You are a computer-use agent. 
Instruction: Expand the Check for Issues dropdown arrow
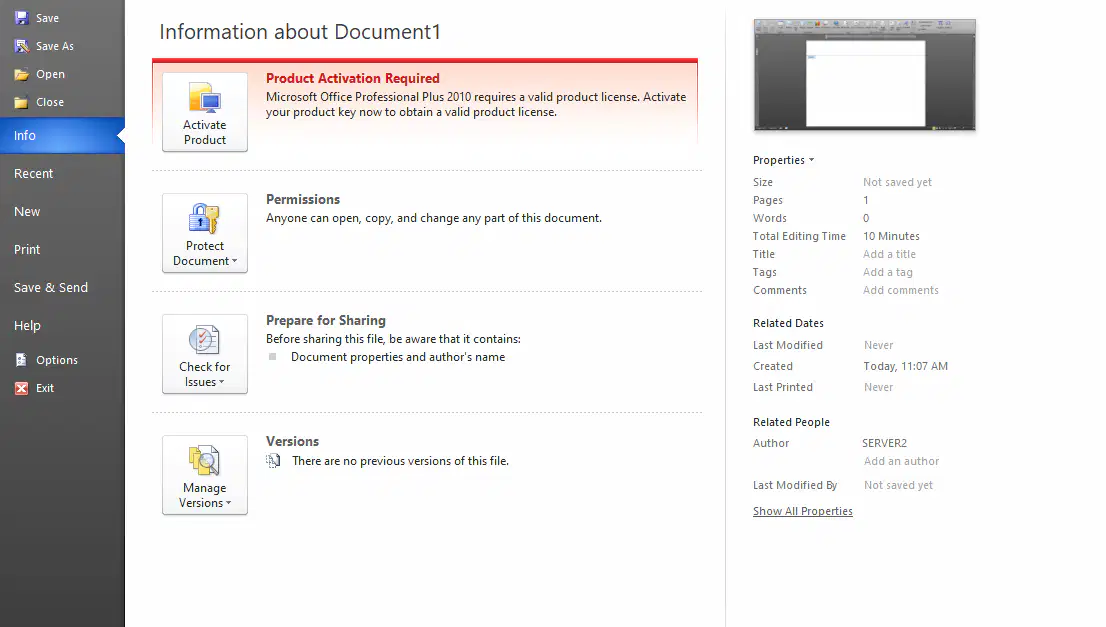(221, 382)
